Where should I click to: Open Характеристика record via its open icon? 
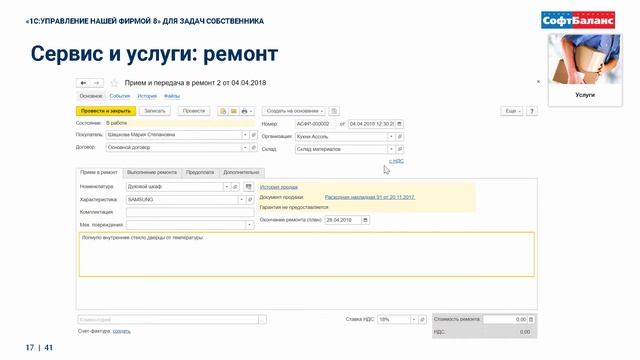pyautogui.click(x=250, y=200)
